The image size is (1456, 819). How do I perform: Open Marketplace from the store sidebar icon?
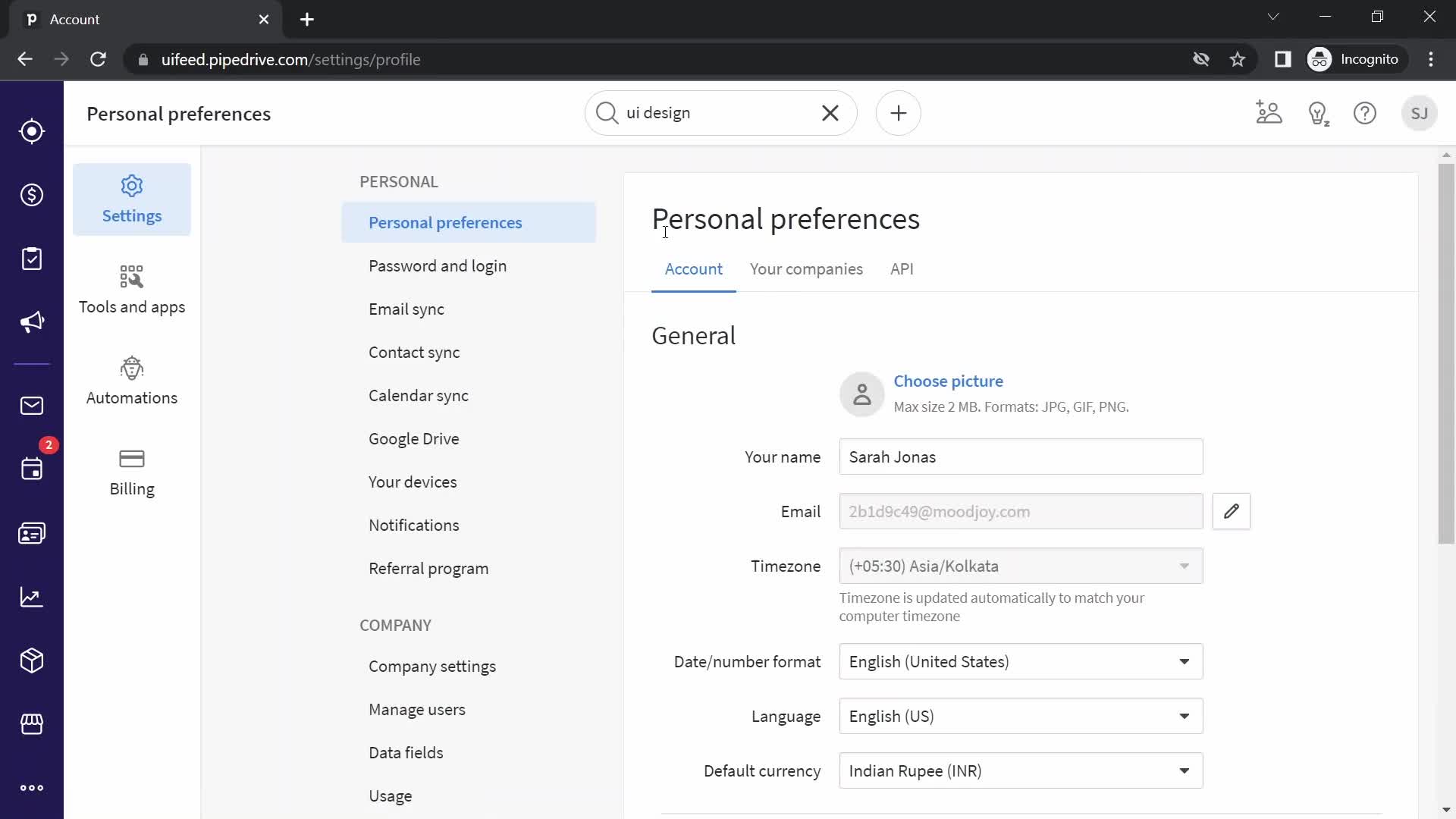click(32, 724)
